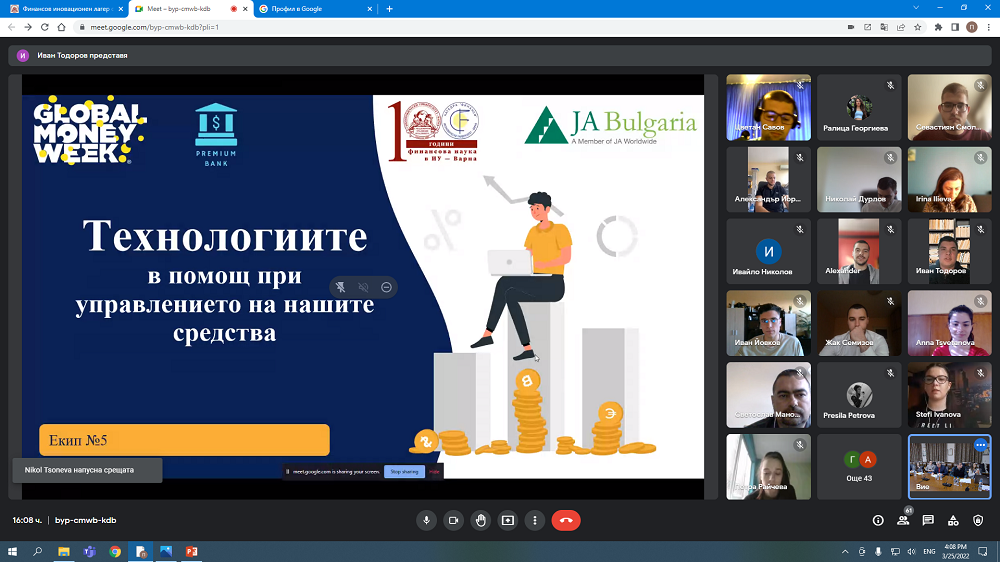Click the translate page icon
This screenshot has width=1000, height=562.
[884, 27]
